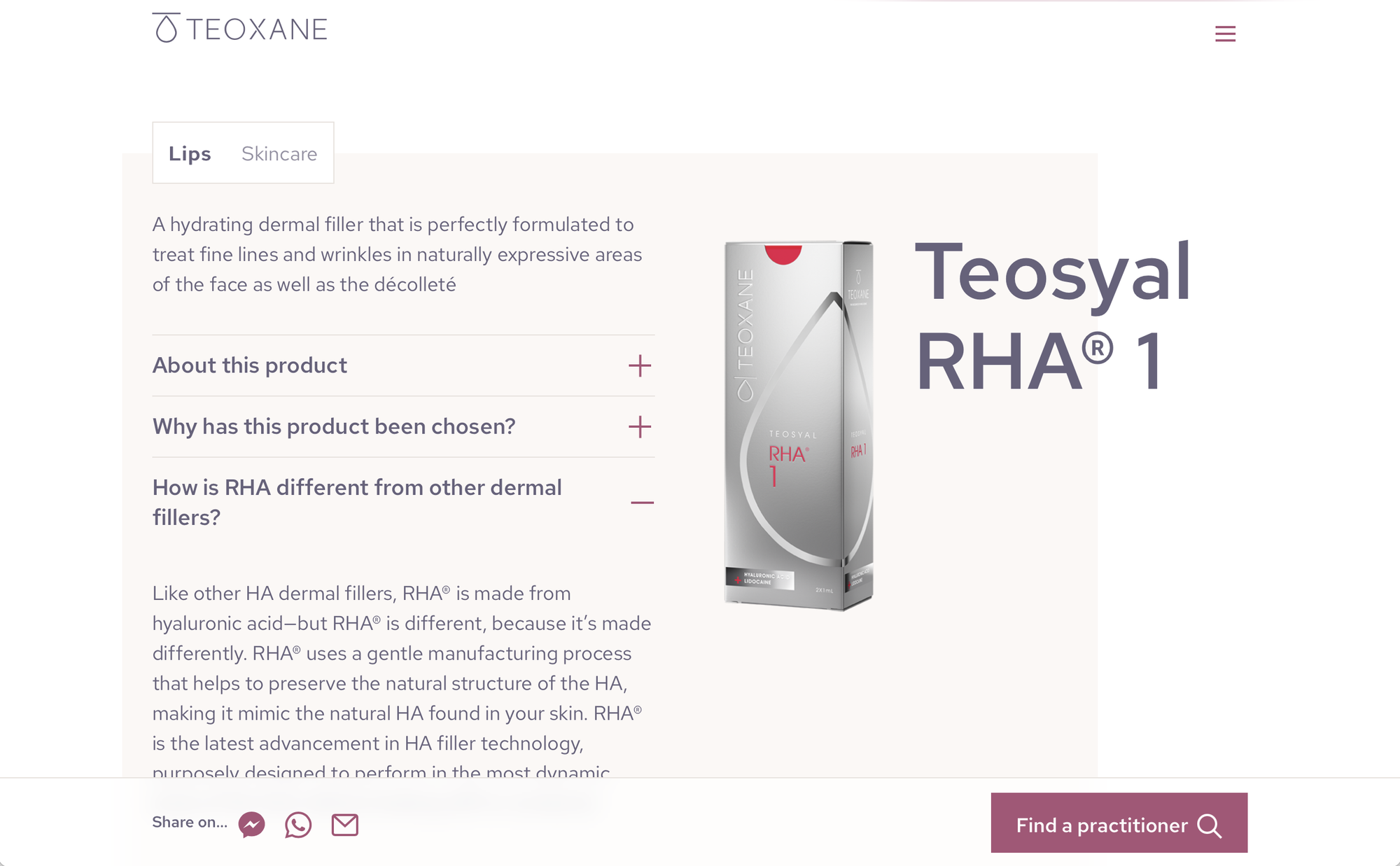Click the Find a practitioner button
This screenshot has height=866, width=1400.
click(x=1119, y=823)
